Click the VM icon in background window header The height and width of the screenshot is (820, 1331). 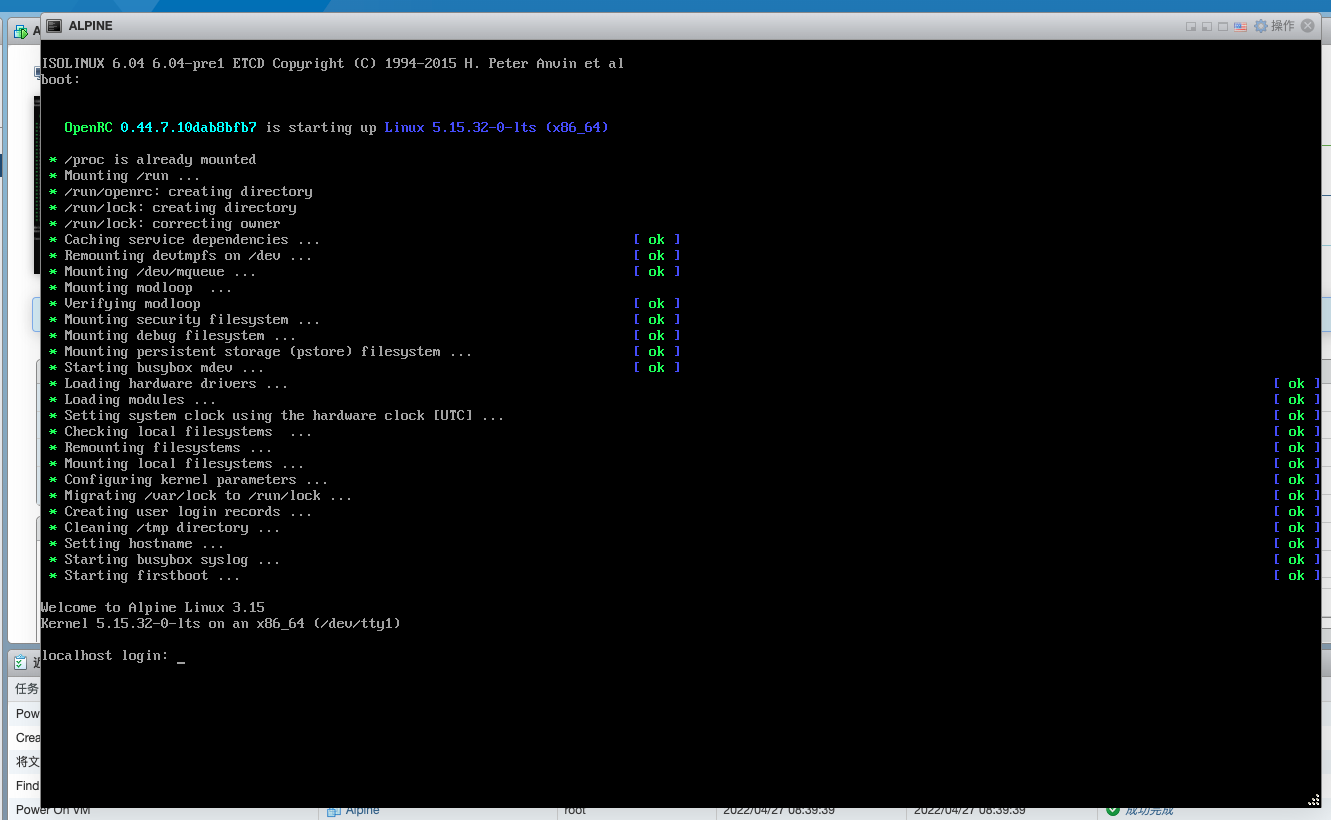click(21, 32)
